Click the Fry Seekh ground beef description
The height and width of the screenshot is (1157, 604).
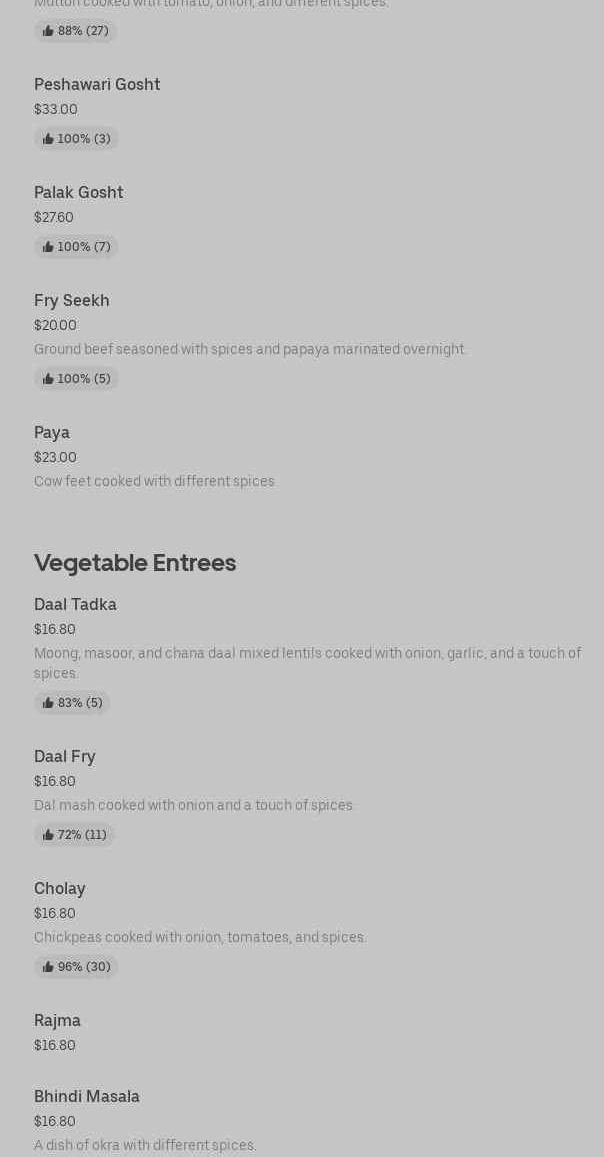pos(250,349)
